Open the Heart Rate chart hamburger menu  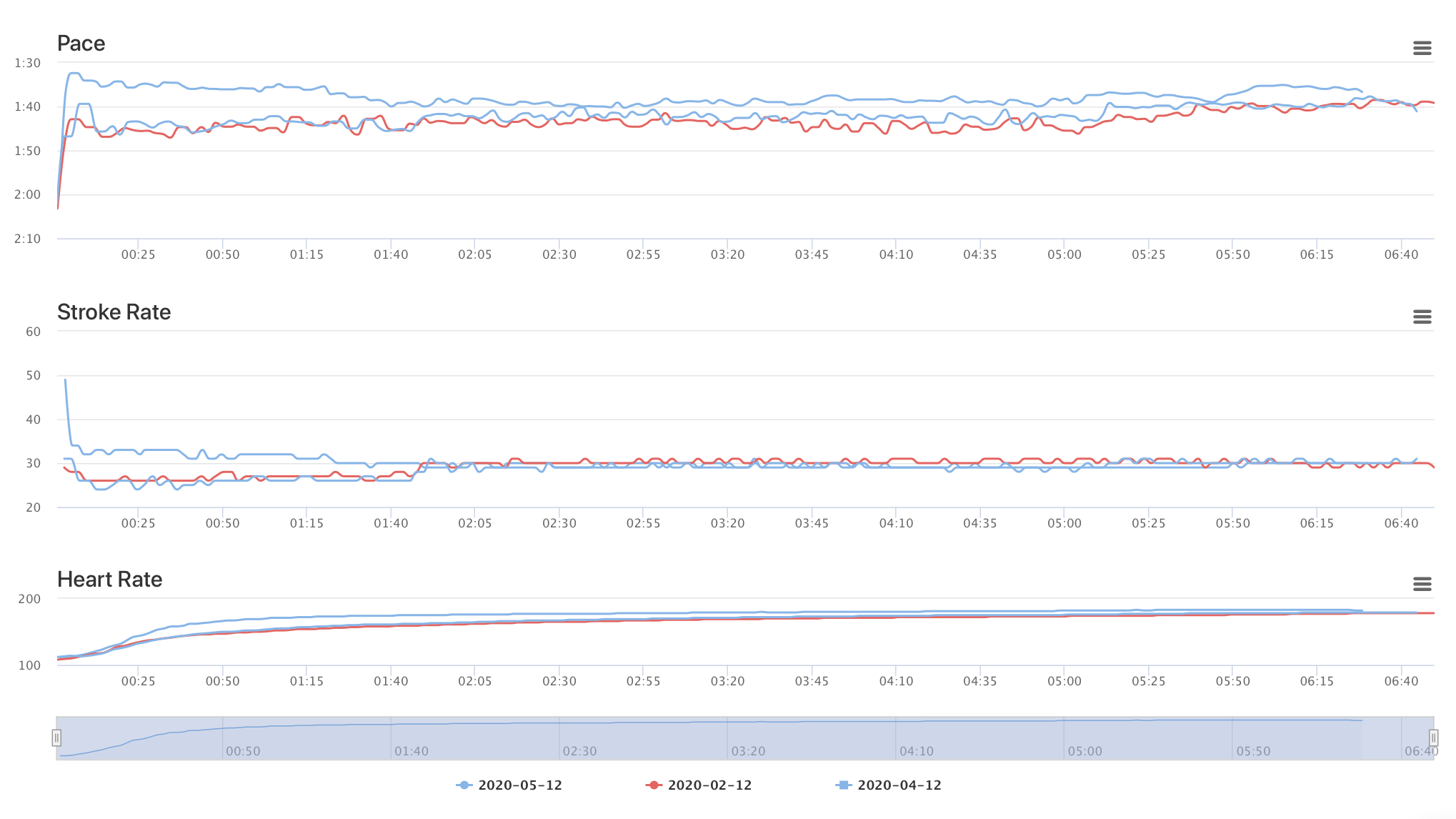[x=1422, y=584]
